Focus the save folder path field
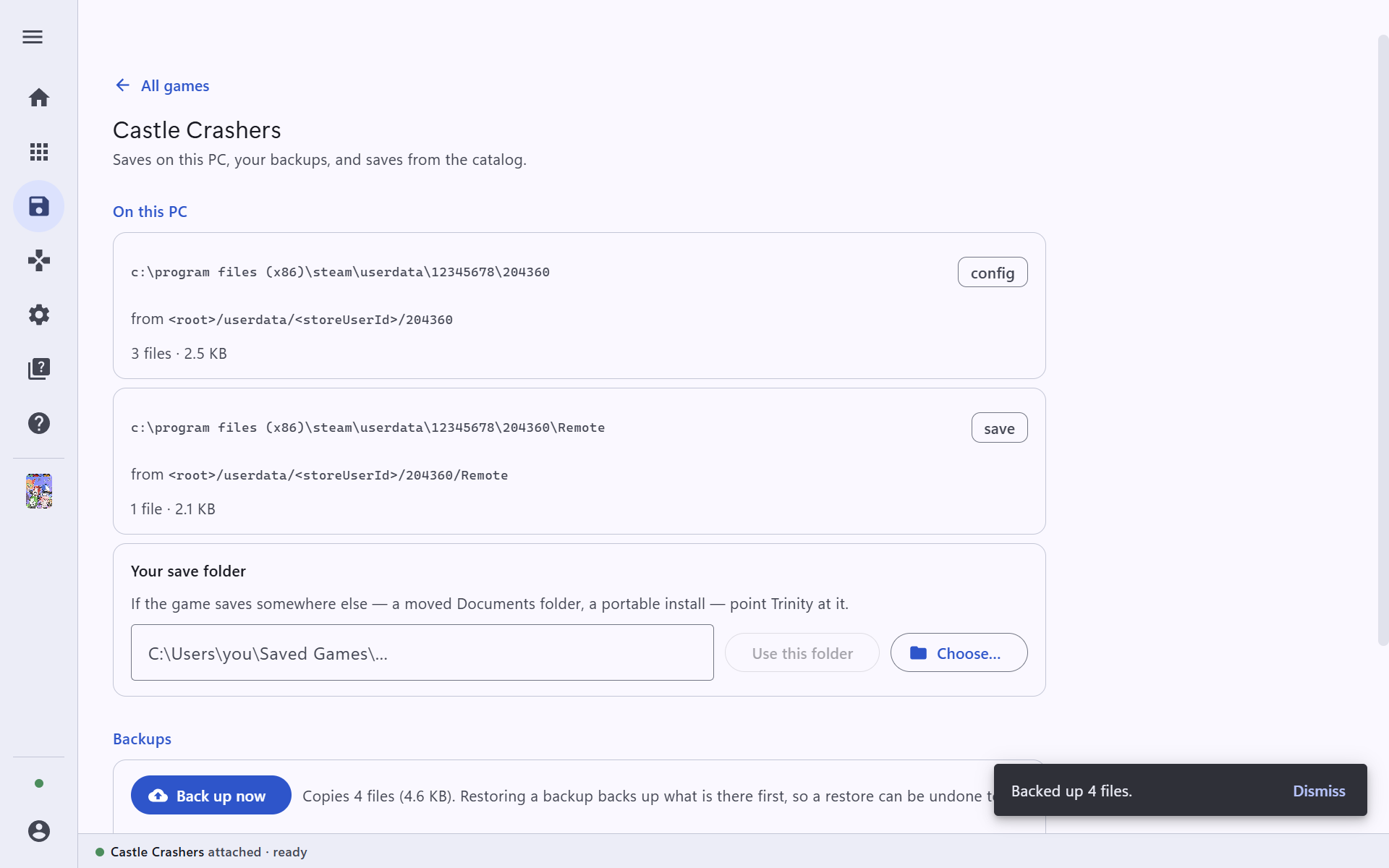 pos(422,652)
